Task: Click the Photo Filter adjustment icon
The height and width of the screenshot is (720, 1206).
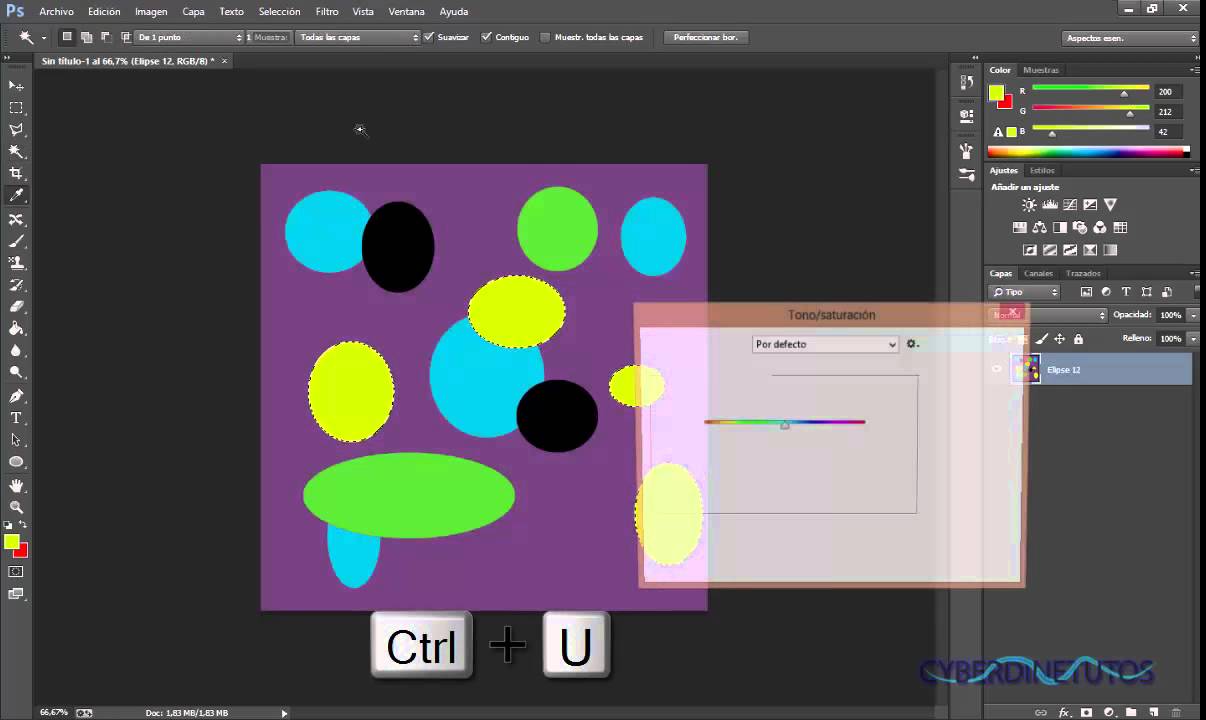Action: point(1079,227)
